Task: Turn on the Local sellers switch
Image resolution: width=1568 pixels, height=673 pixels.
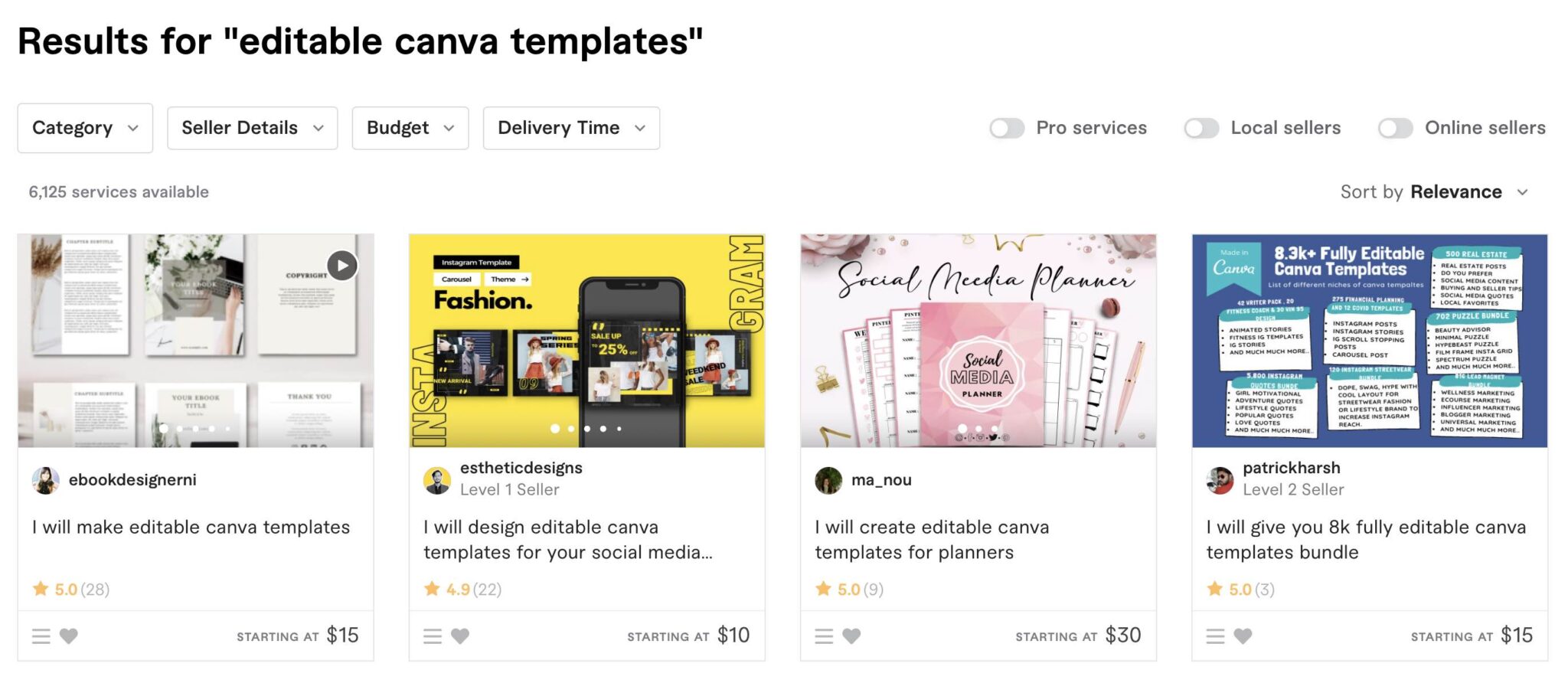Action: pos(1201,128)
